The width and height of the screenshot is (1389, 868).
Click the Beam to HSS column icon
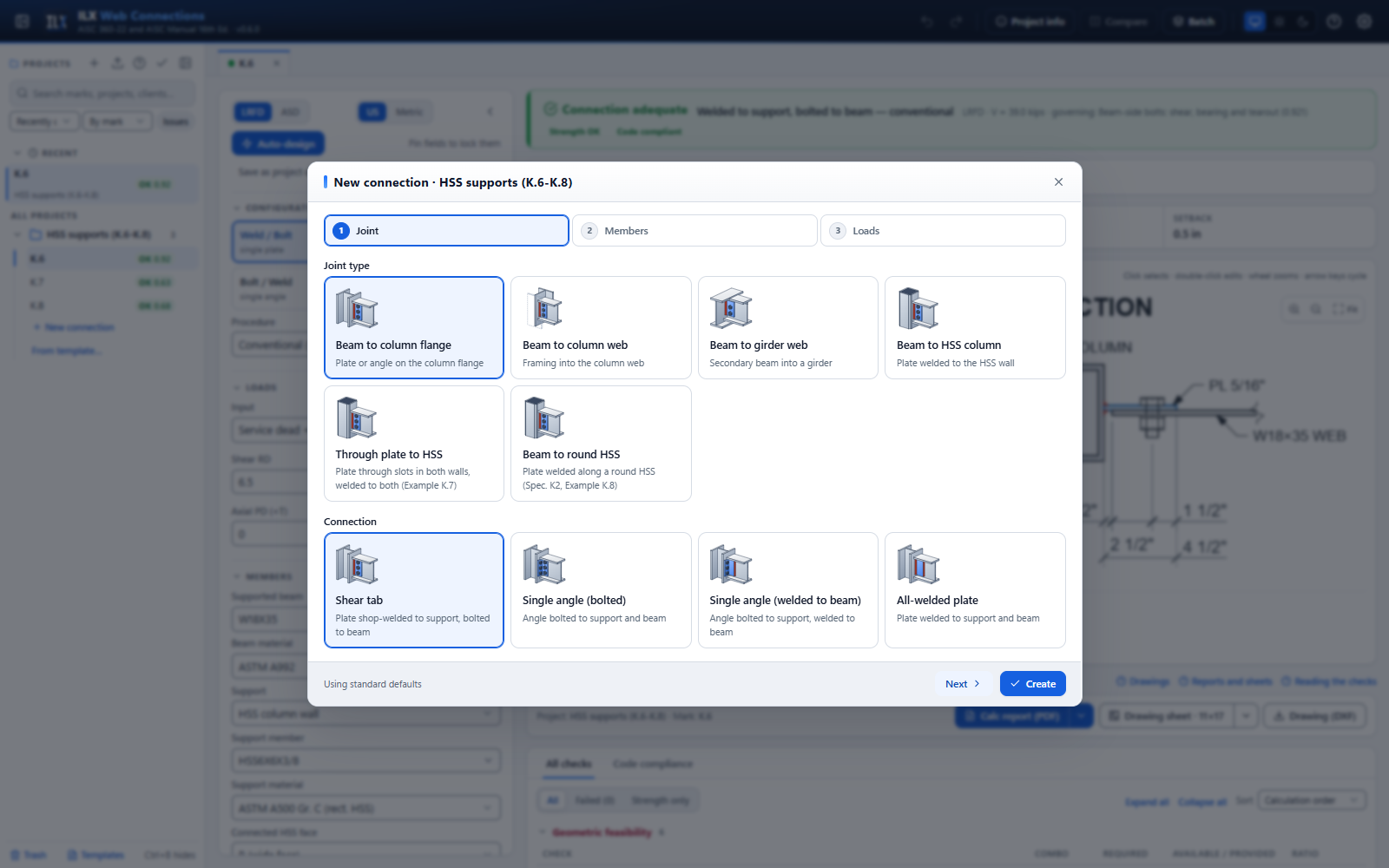pyautogui.click(x=918, y=308)
